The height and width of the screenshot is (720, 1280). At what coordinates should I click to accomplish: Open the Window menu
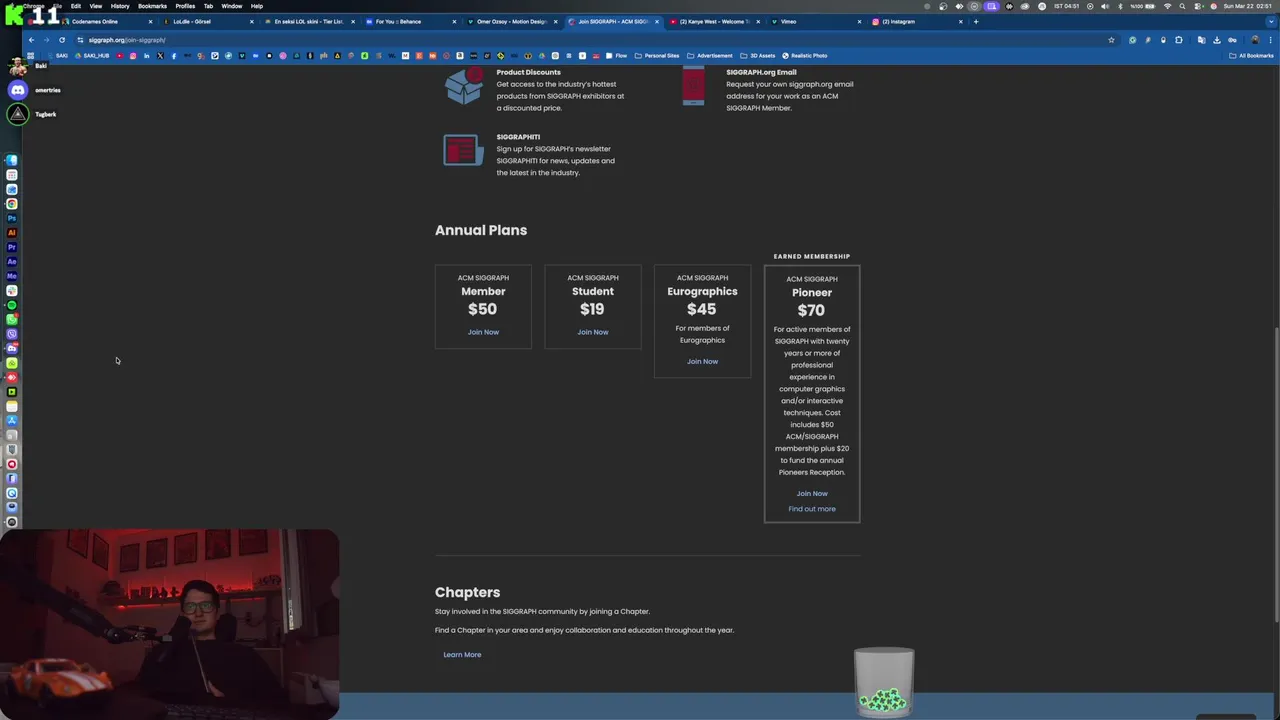(231, 6)
